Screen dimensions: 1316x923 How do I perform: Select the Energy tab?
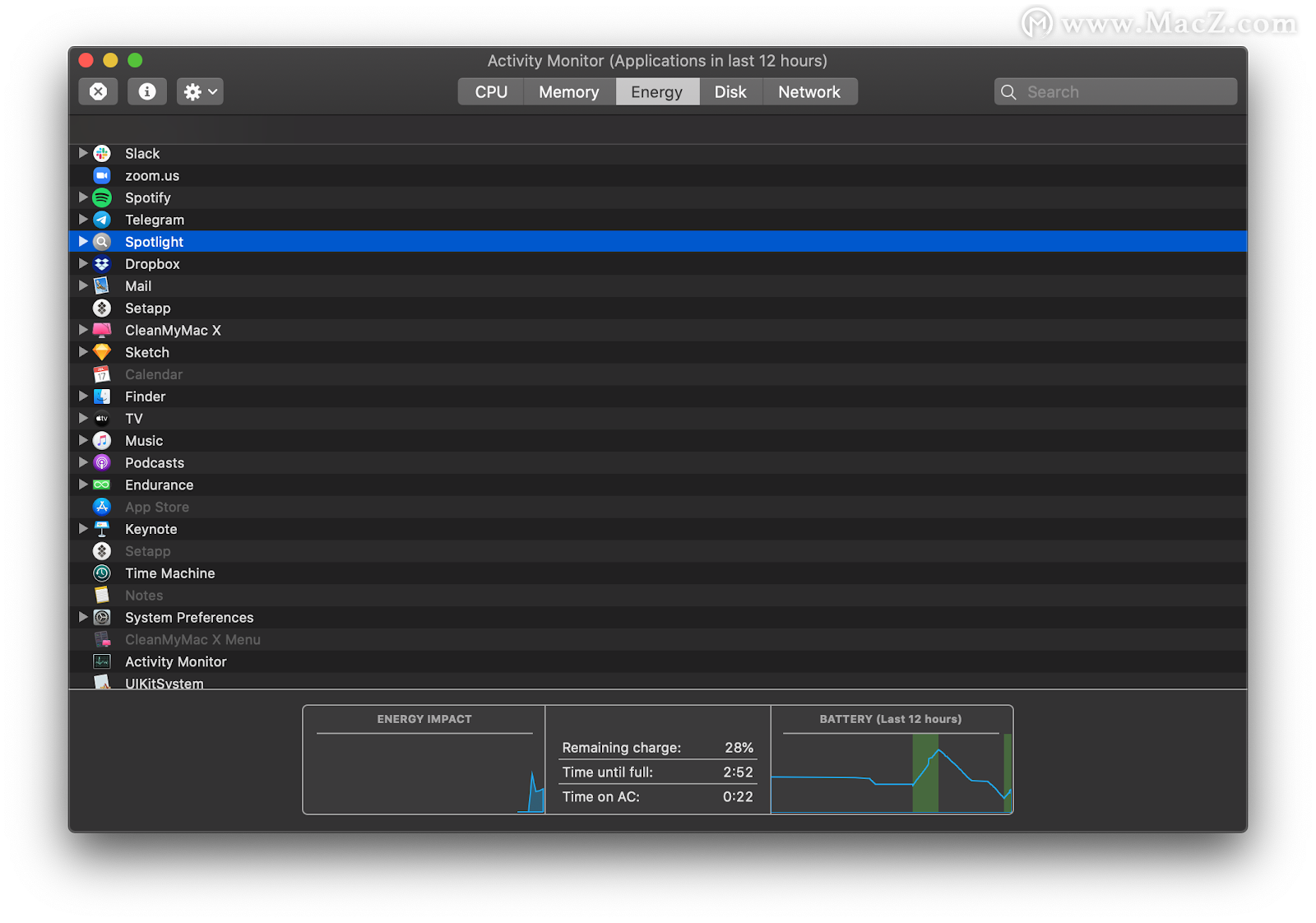click(x=657, y=92)
